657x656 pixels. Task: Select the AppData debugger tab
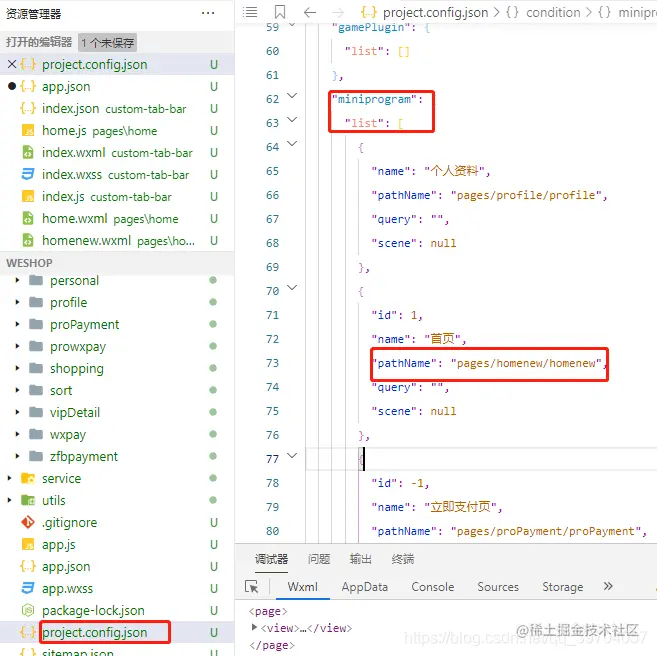coord(365,587)
